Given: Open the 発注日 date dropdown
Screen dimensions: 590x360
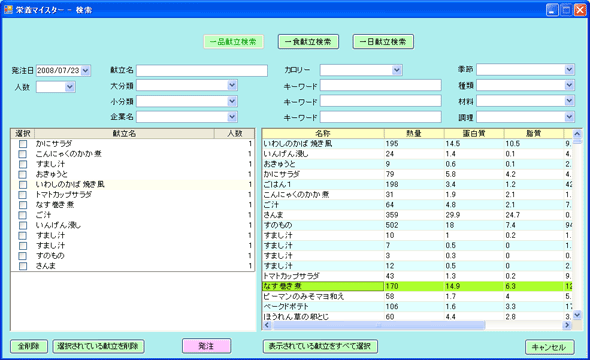Looking at the screenshot, I should 85,70.
